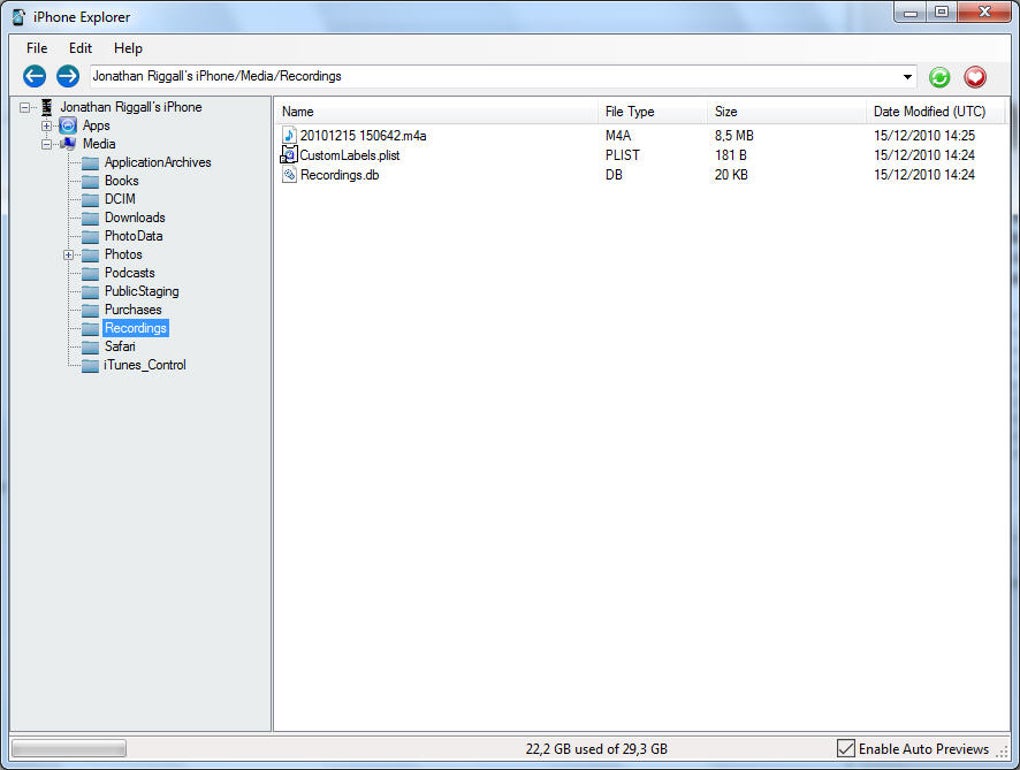Click the progress bar in the status bar

tap(69, 749)
